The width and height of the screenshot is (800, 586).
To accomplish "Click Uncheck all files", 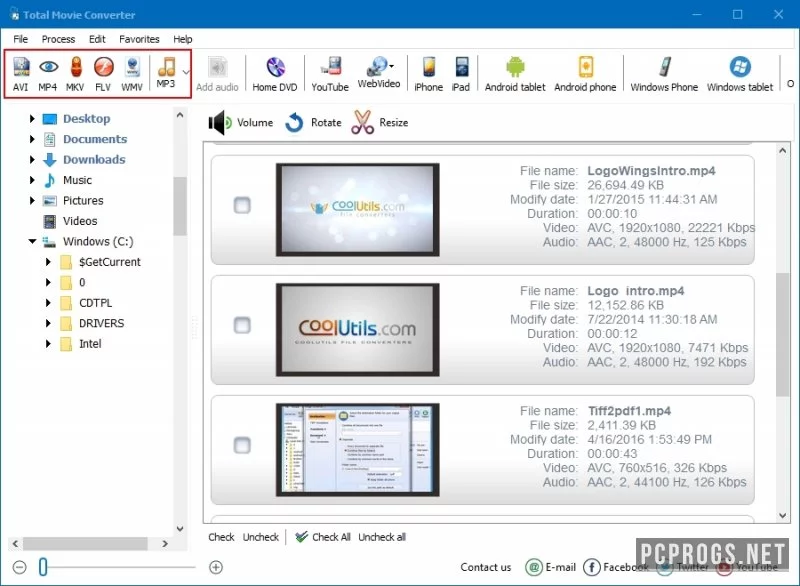I will [382, 537].
